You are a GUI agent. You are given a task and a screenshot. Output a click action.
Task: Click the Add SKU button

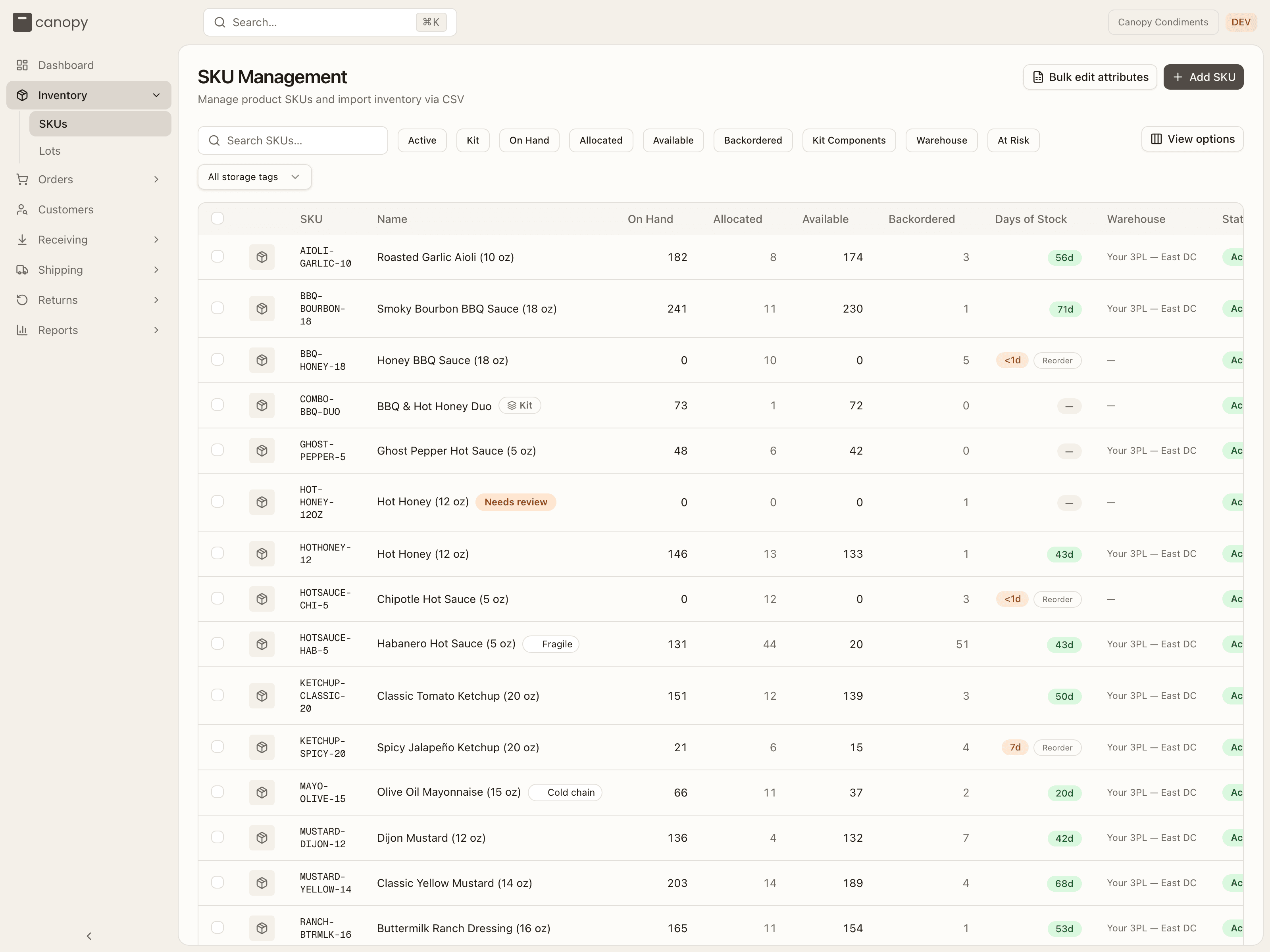pyautogui.click(x=1203, y=77)
